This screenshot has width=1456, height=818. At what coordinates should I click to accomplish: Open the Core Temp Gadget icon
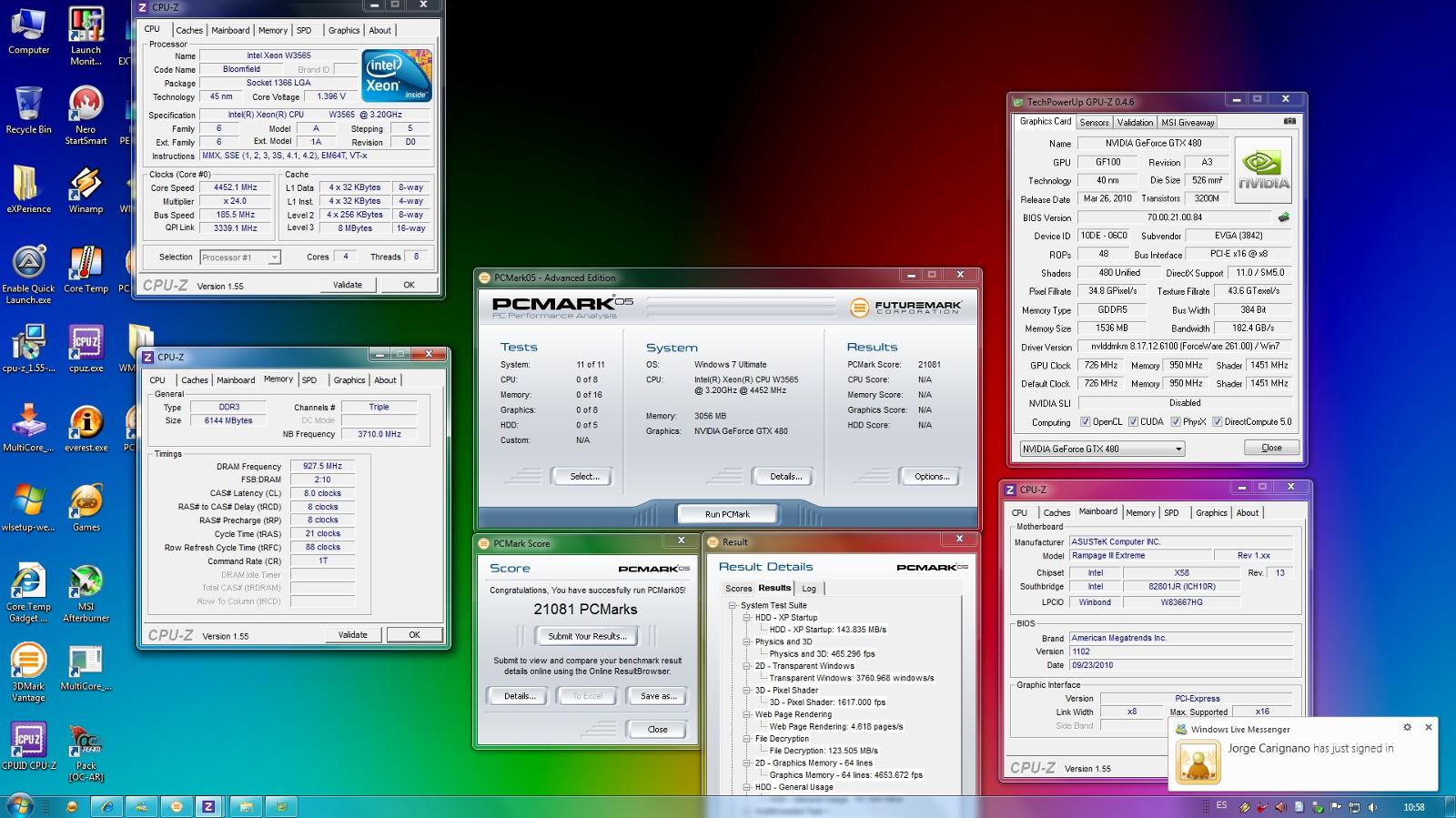28,593
